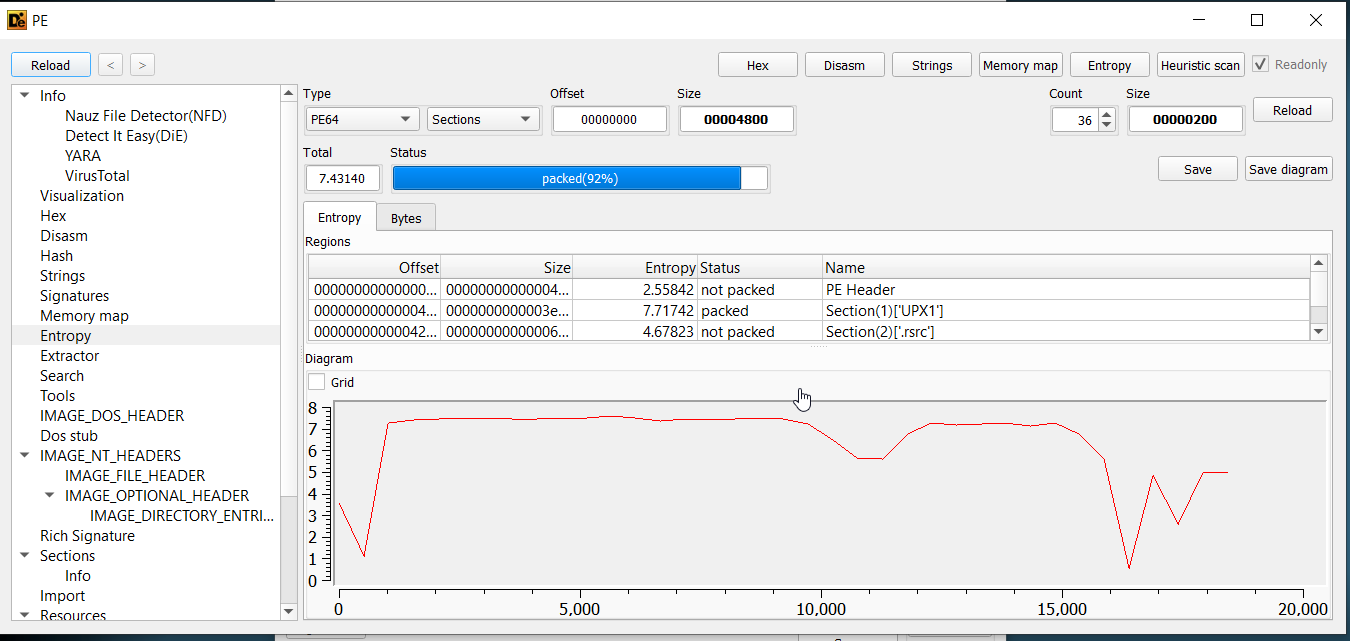Toggle the Readonly checkbox
1350x641 pixels.
tap(1260, 64)
